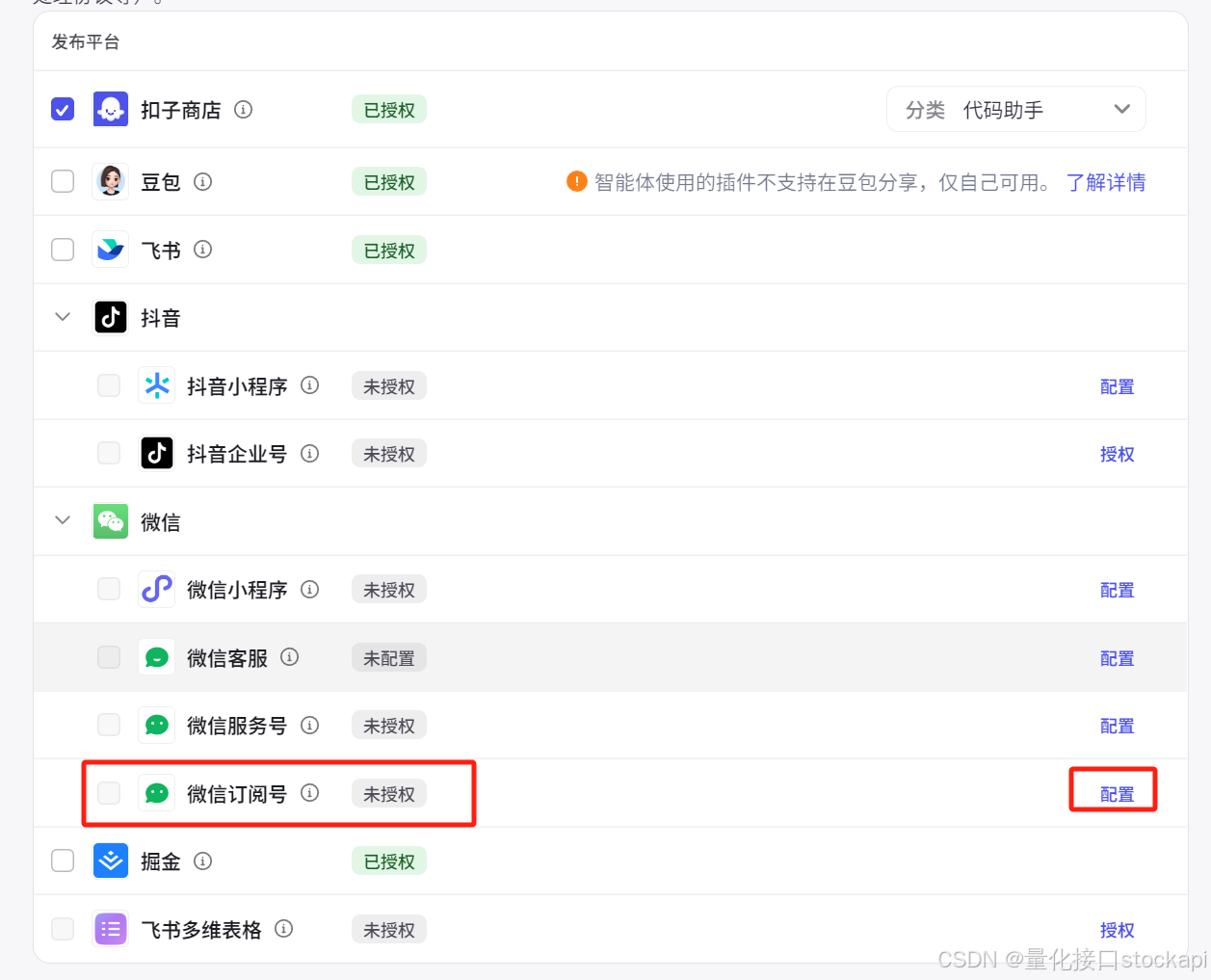Click the 微信客服 icon
1211x980 pixels.
[x=157, y=657]
